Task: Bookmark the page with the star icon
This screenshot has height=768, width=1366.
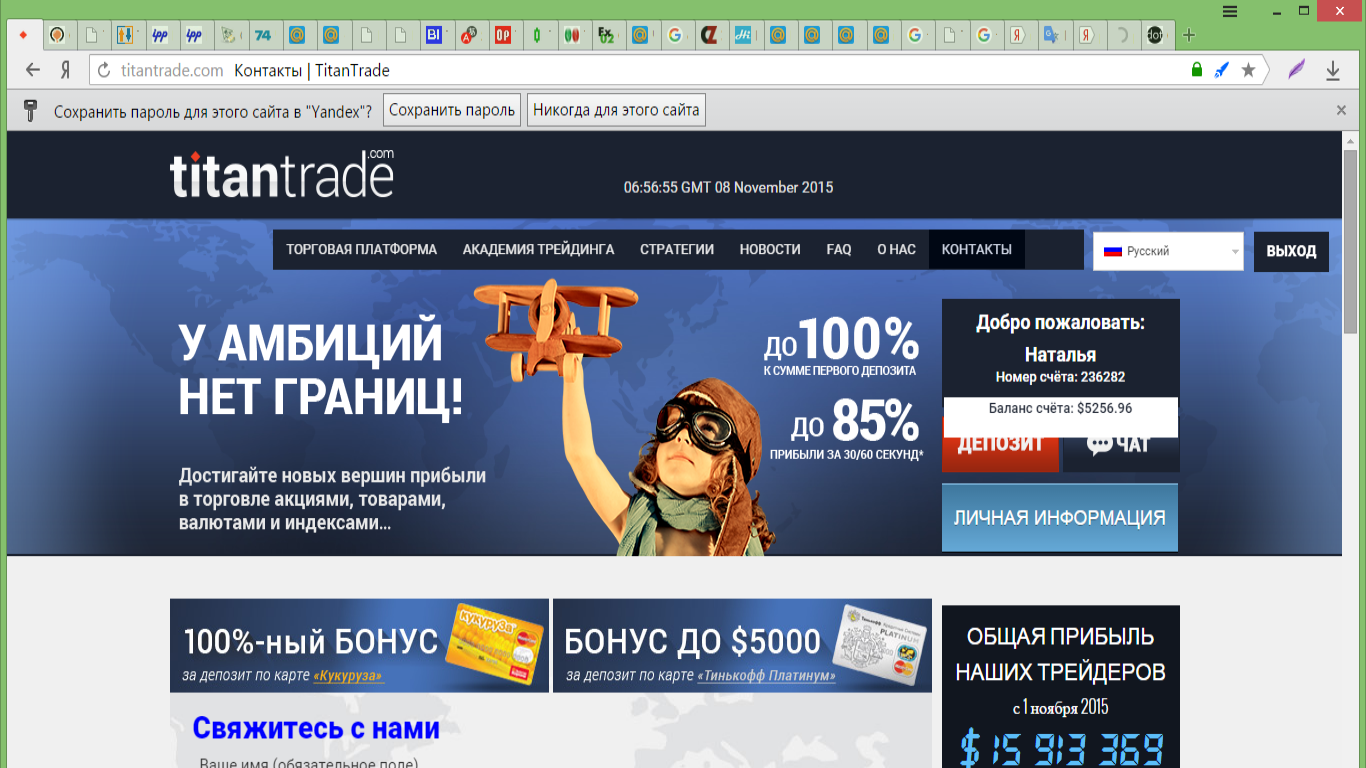Action: pyautogui.click(x=1248, y=70)
